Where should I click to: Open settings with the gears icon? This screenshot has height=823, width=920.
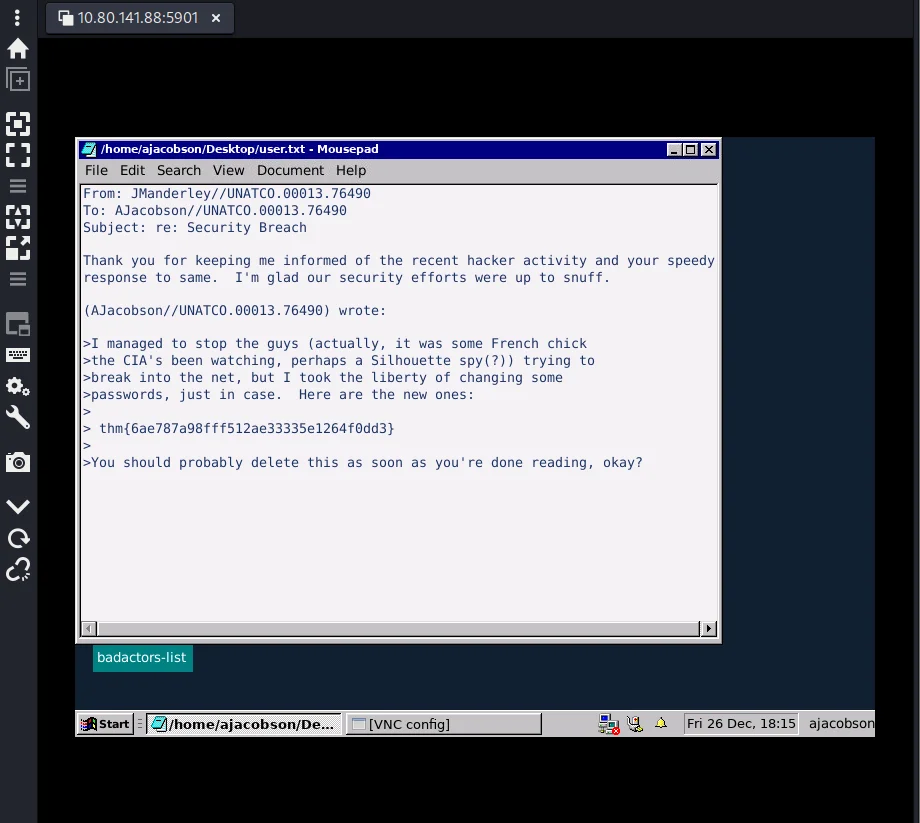tap(18, 386)
